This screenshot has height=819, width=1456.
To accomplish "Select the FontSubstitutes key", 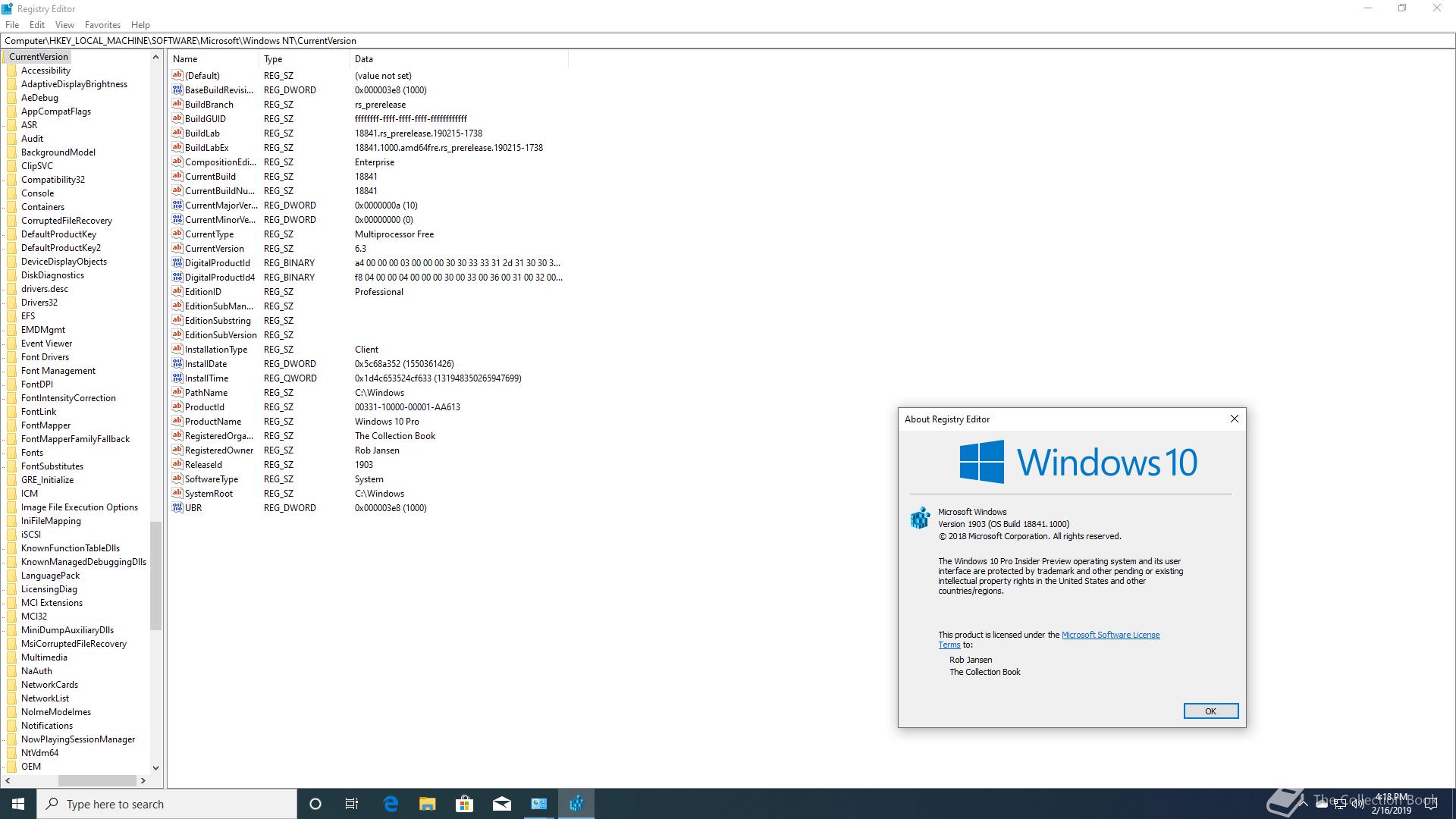I will [52, 466].
